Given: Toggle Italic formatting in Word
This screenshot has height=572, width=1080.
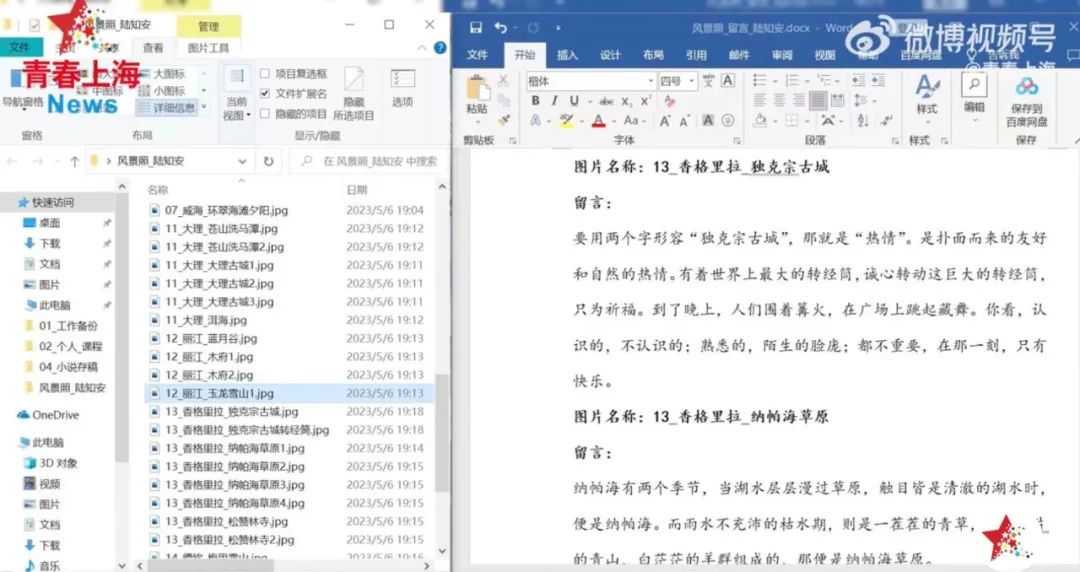Looking at the screenshot, I should pyautogui.click(x=555, y=101).
